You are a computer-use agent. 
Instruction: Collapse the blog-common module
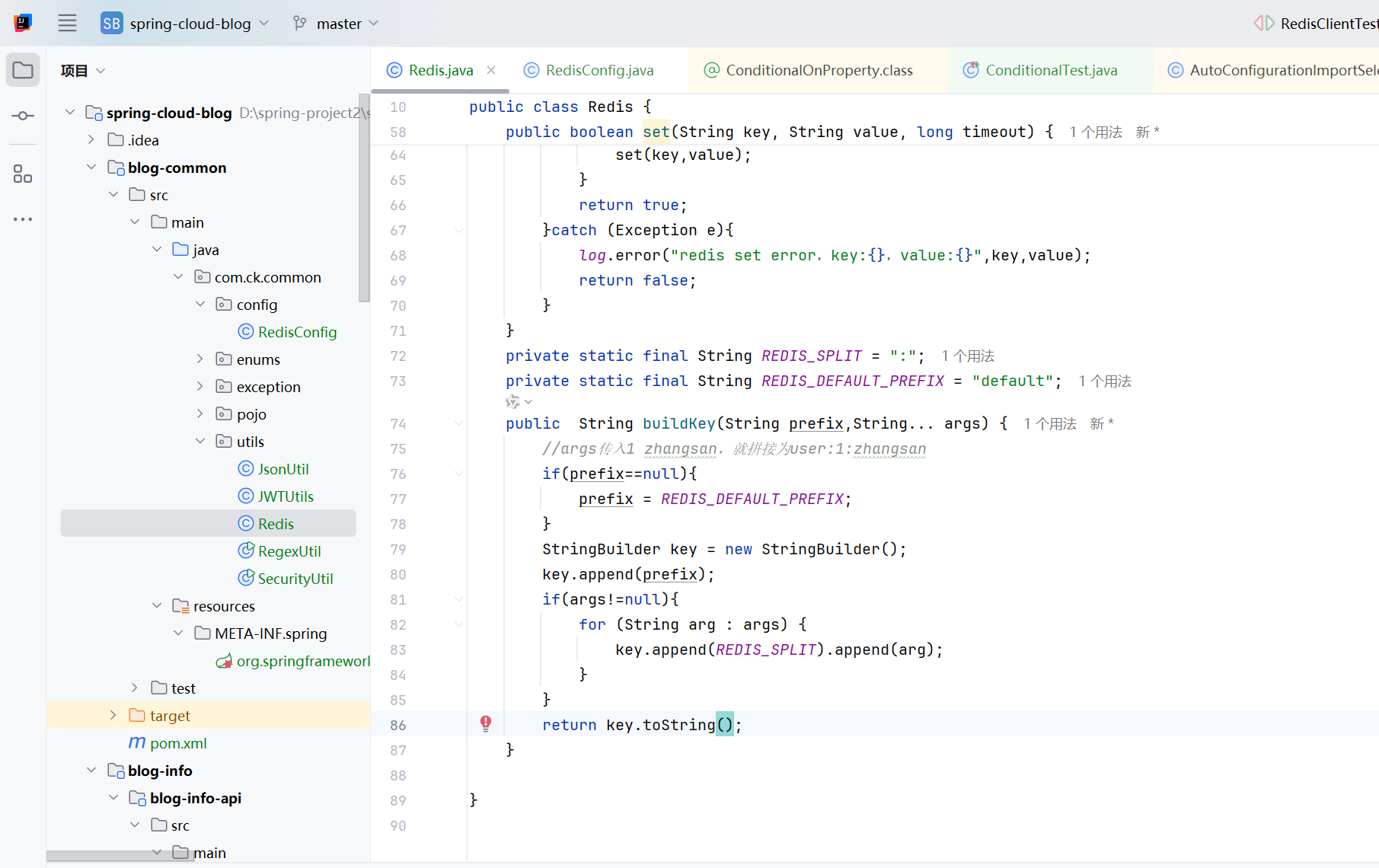click(x=91, y=167)
